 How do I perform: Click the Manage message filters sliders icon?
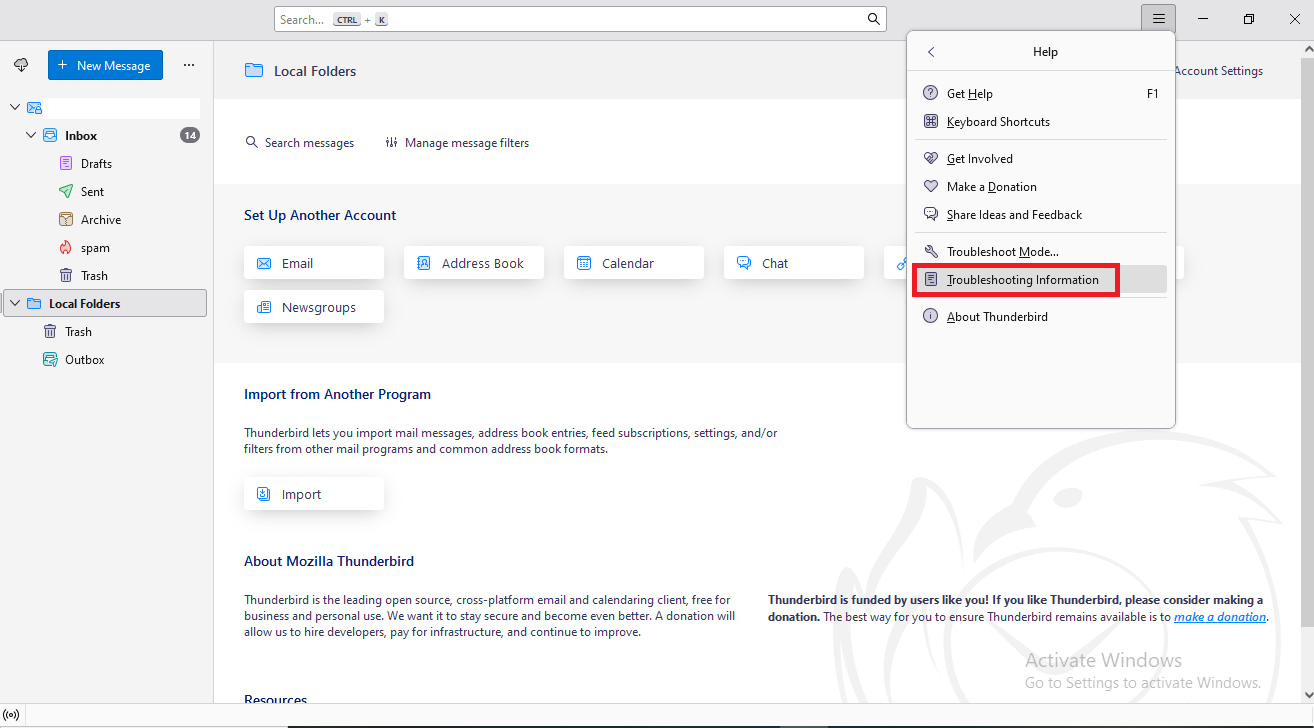tap(392, 143)
